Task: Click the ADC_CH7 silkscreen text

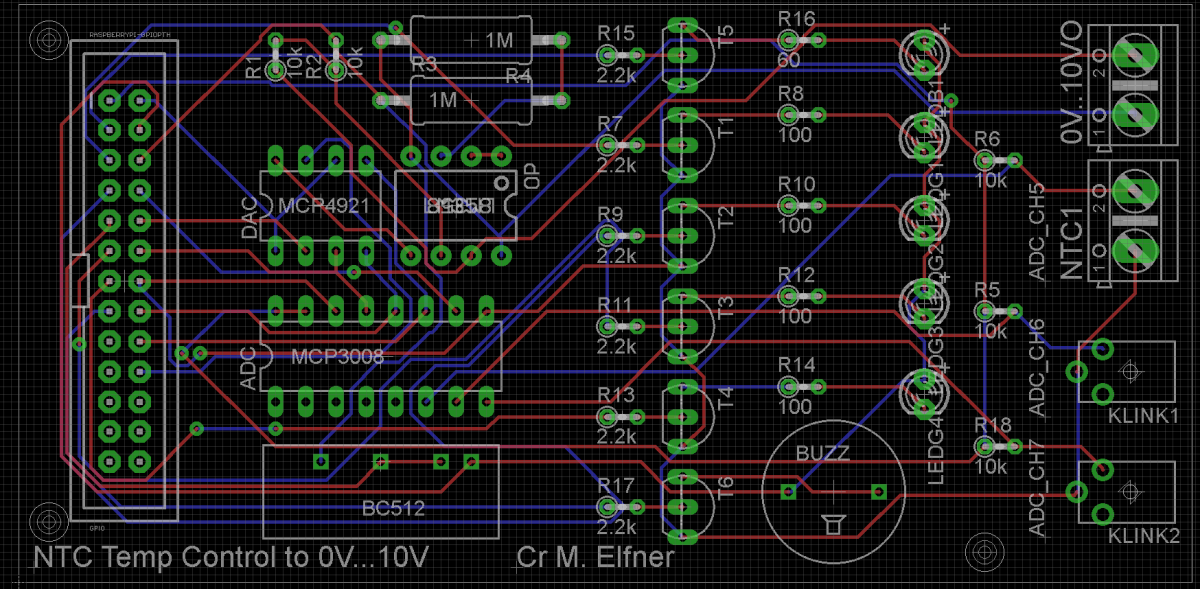Action: click(x=1038, y=490)
